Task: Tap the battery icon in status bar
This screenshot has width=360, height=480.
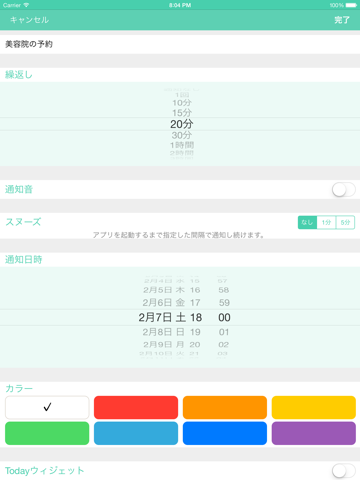Action: coord(351,5)
